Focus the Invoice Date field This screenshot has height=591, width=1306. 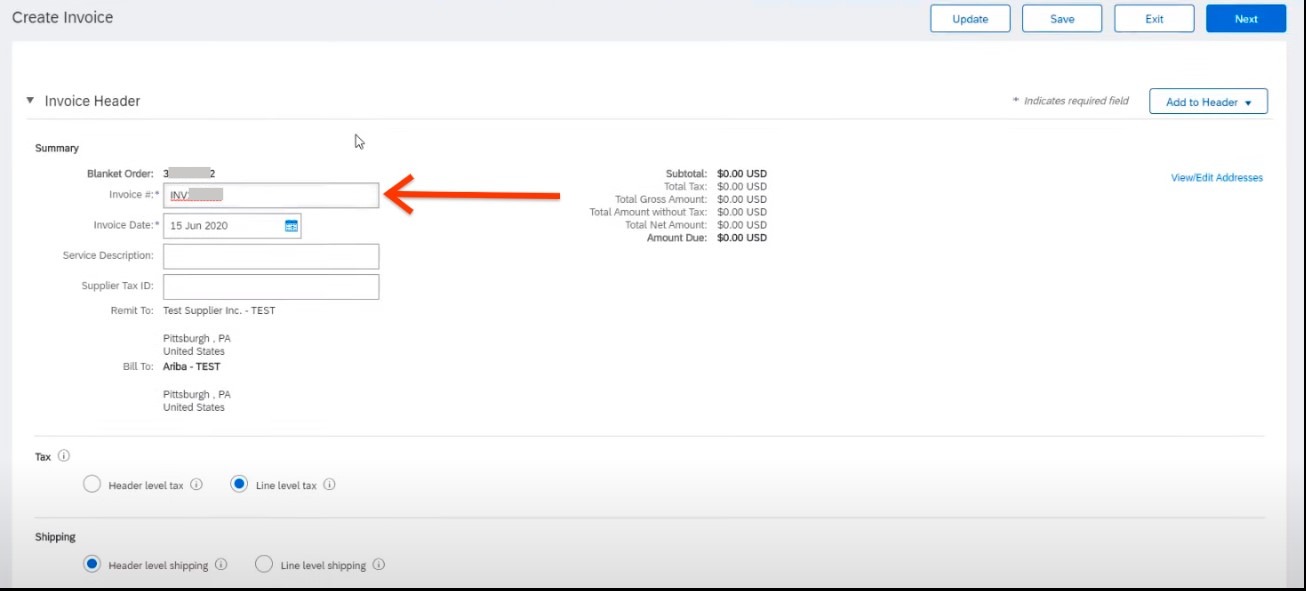[x=232, y=226]
